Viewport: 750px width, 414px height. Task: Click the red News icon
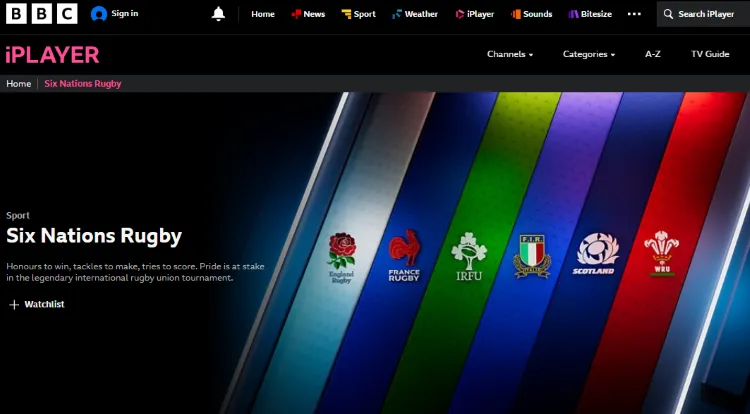(x=296, y=14)
